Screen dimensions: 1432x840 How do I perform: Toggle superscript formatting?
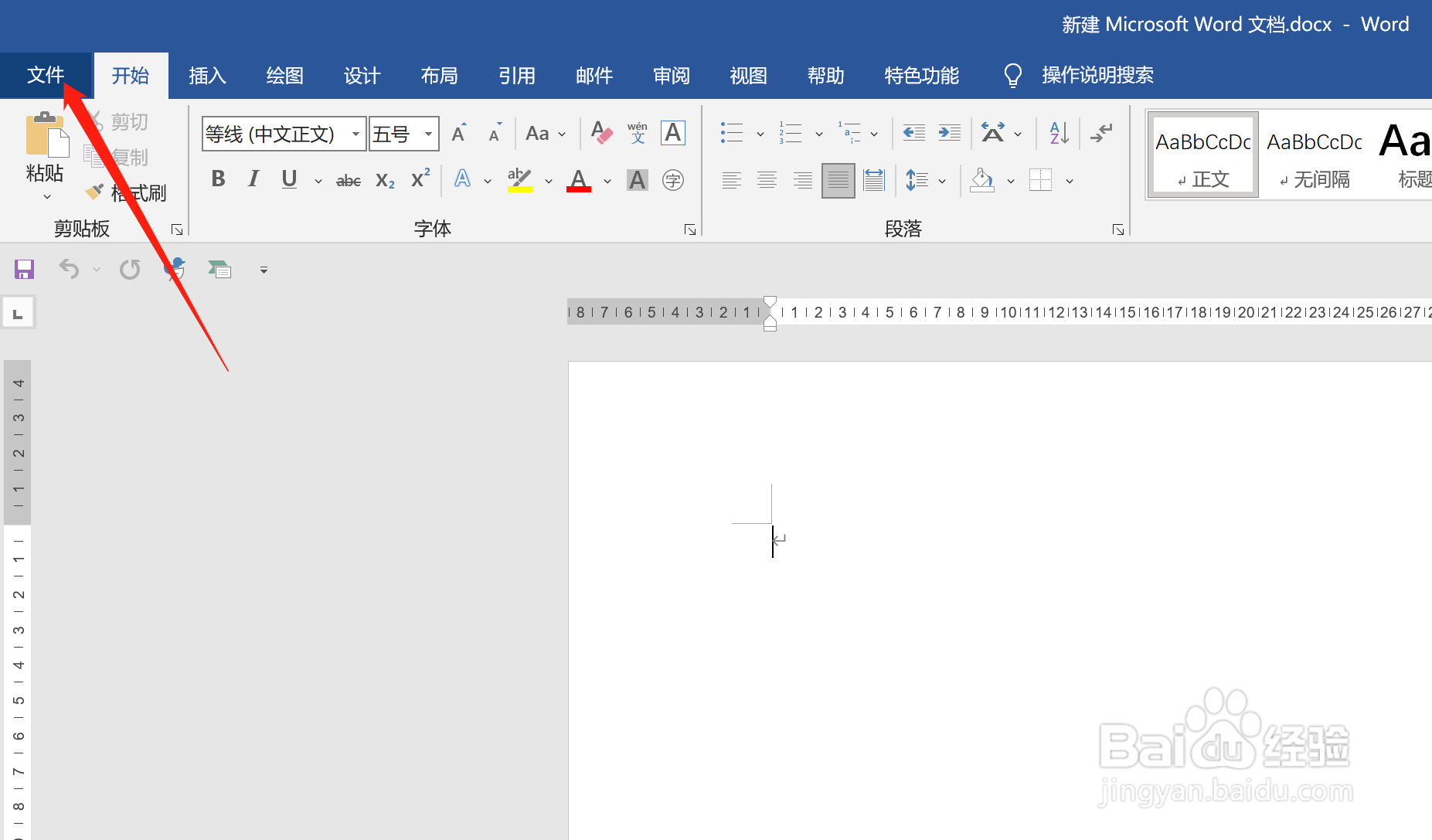[x=420, y=179]
